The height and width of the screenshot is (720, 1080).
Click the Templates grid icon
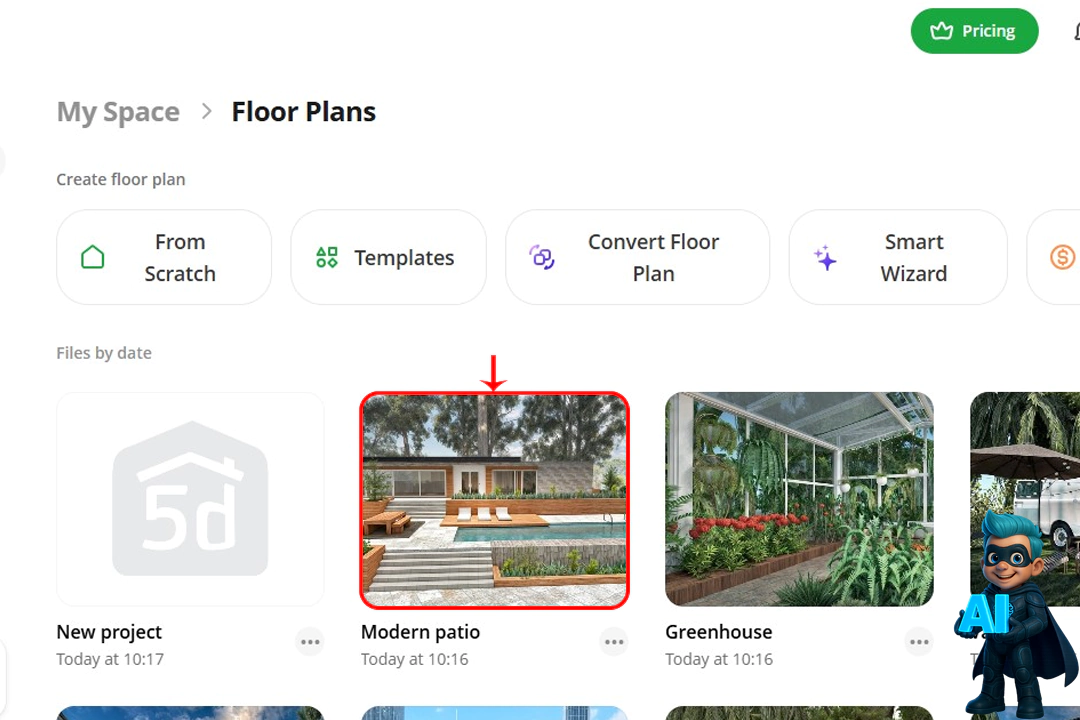[x=326, y=257]
